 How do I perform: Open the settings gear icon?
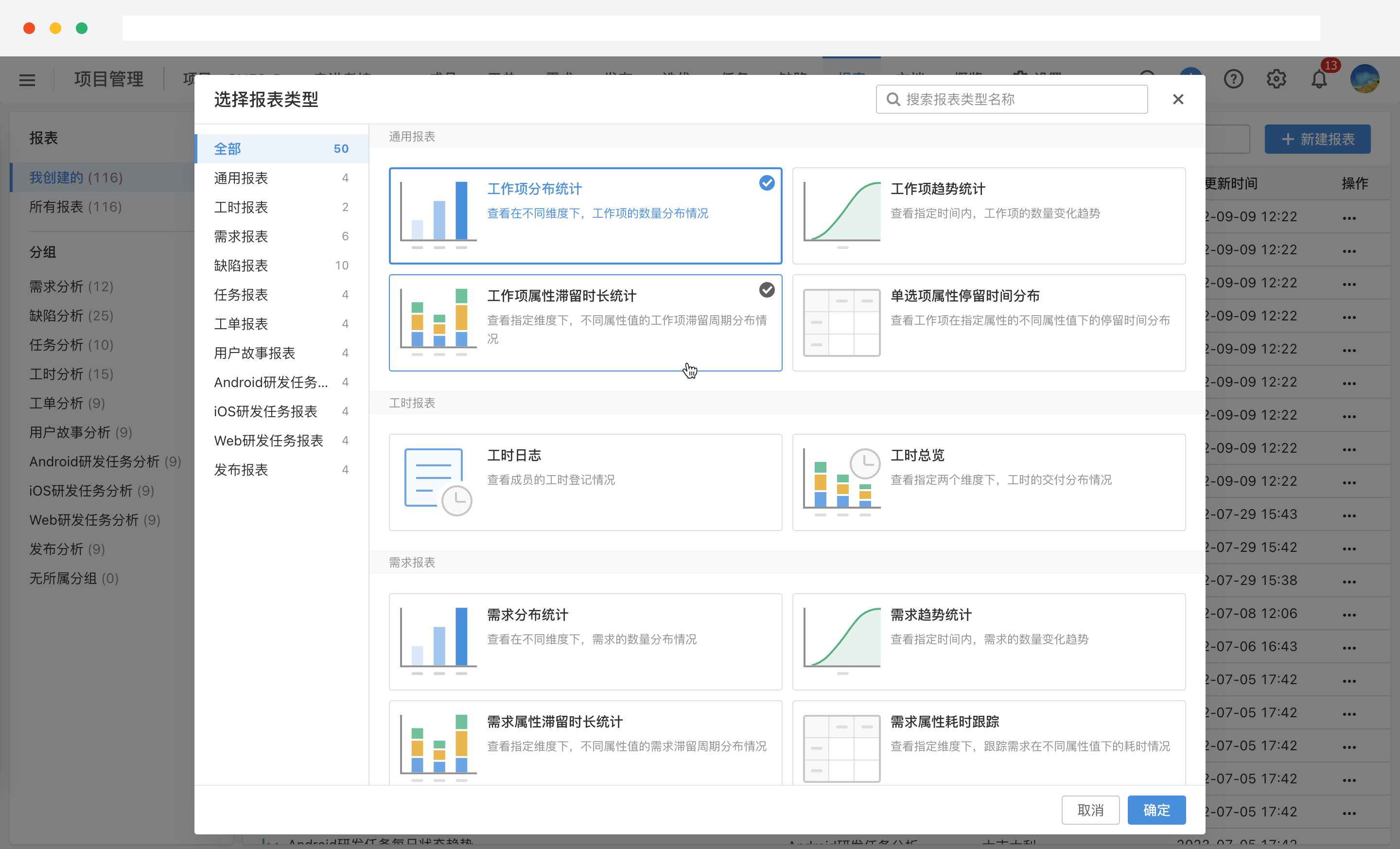(1276, 79)
